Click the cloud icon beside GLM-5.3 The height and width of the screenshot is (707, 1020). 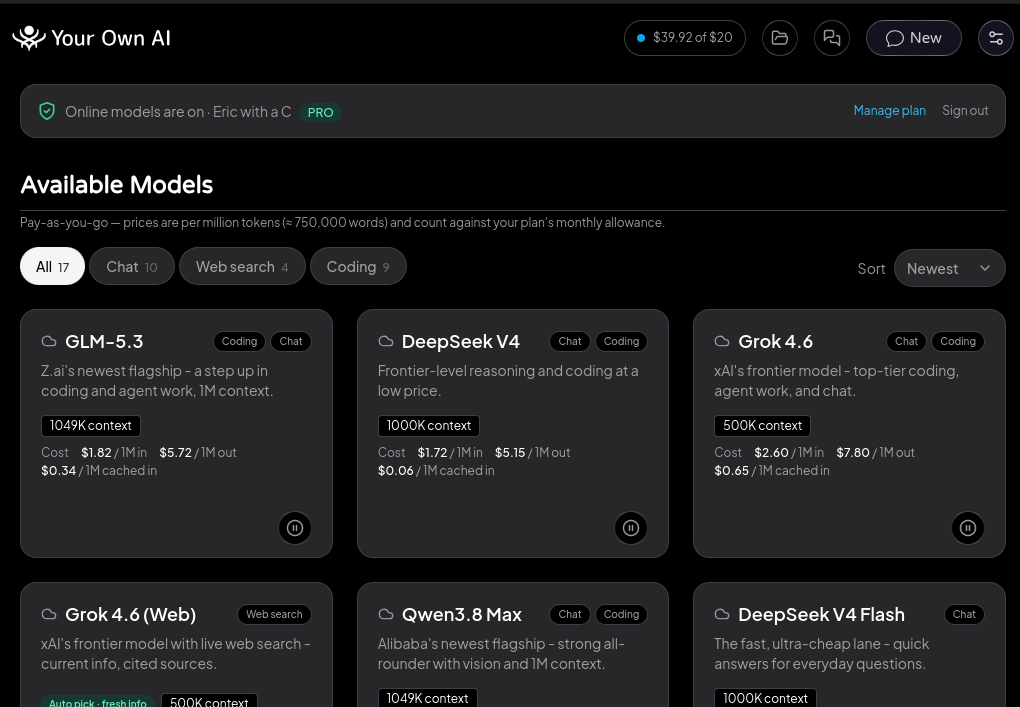coord(49,341)
